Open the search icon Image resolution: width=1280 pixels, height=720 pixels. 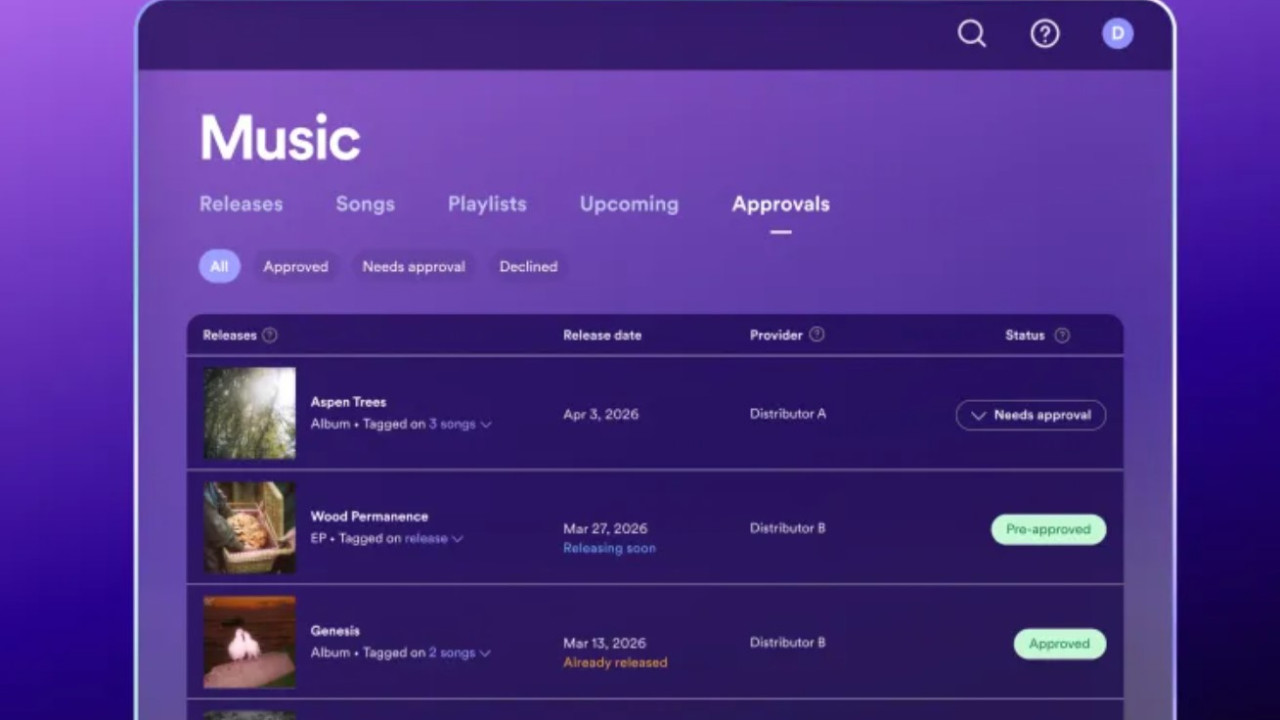(971, 34)
